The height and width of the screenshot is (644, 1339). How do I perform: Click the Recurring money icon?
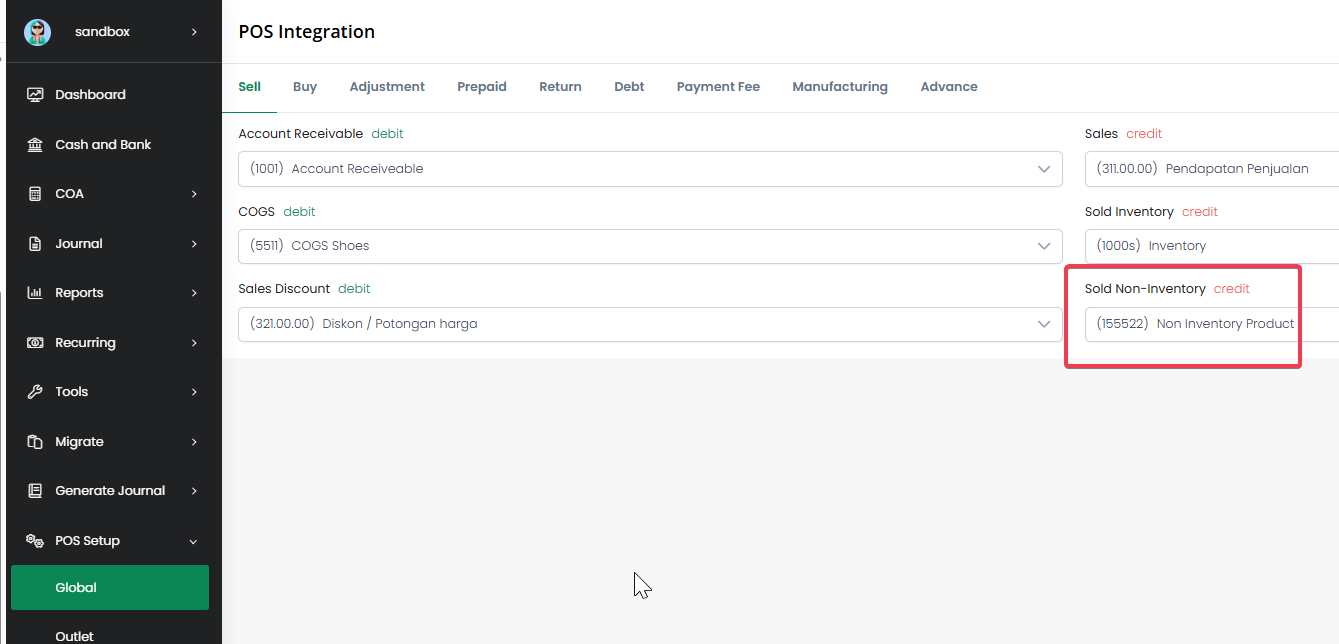35,343
